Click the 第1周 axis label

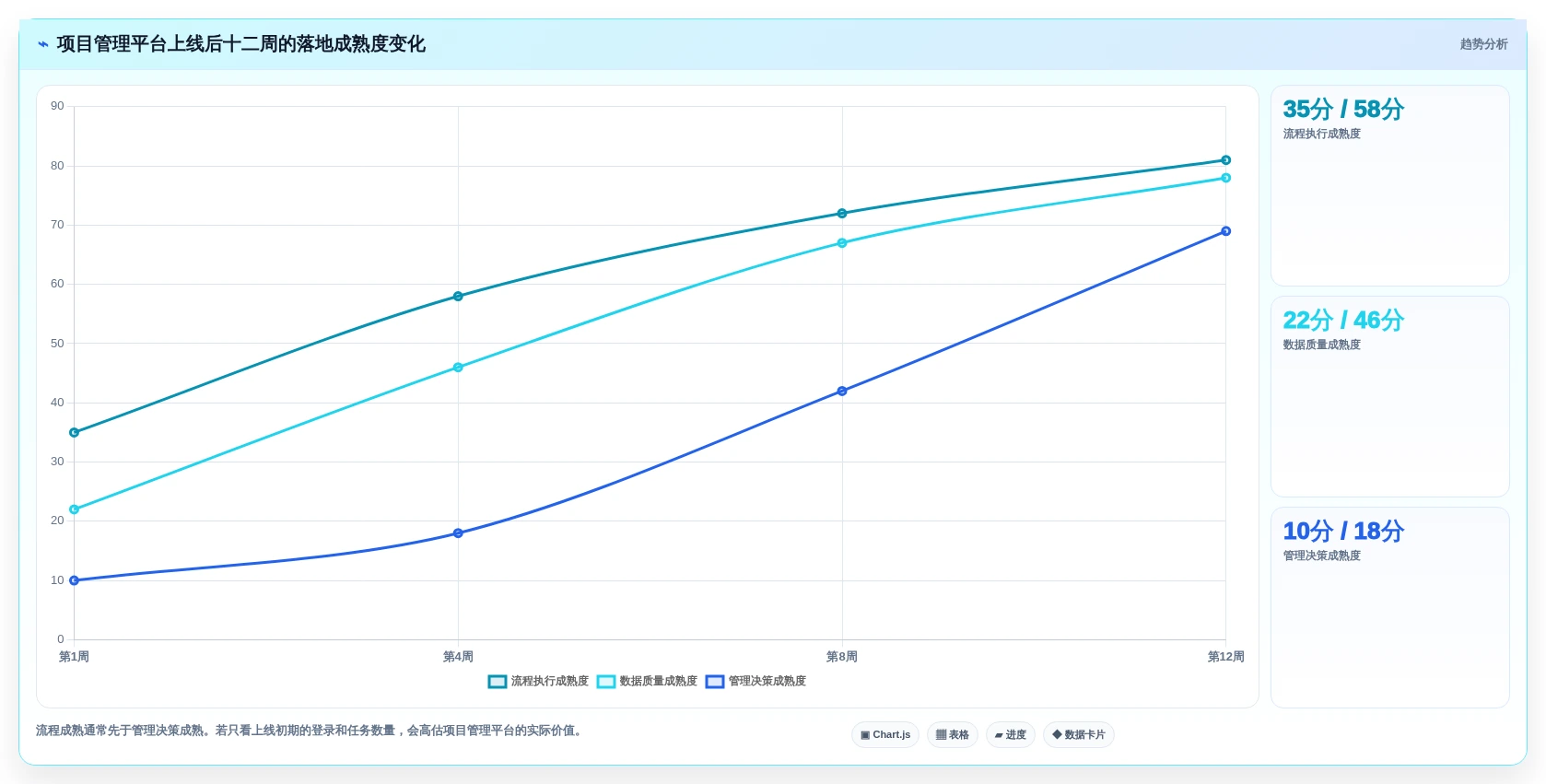pyautogui.click(x=75, y=657)
